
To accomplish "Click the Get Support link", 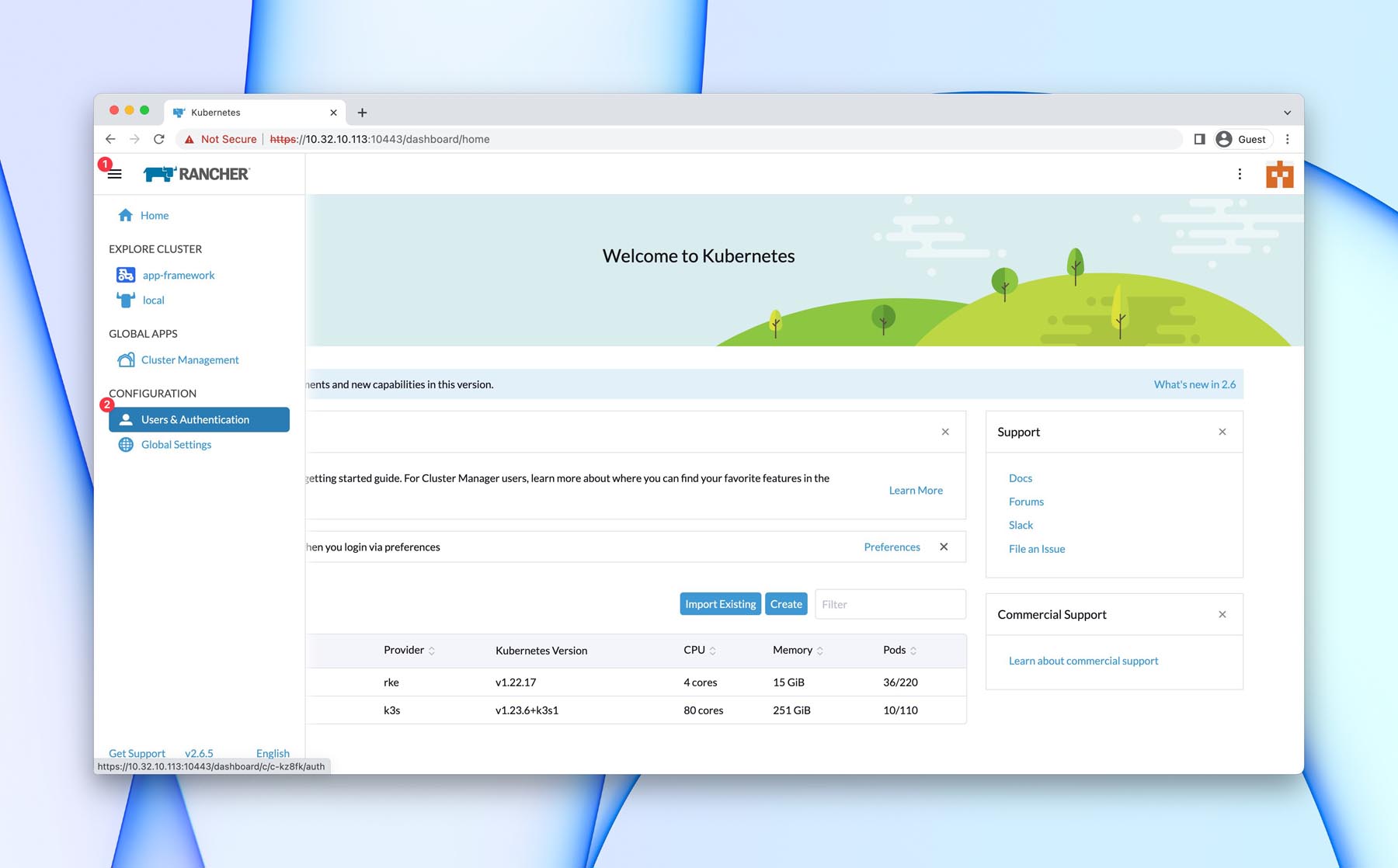I will [x=137, y=753].
